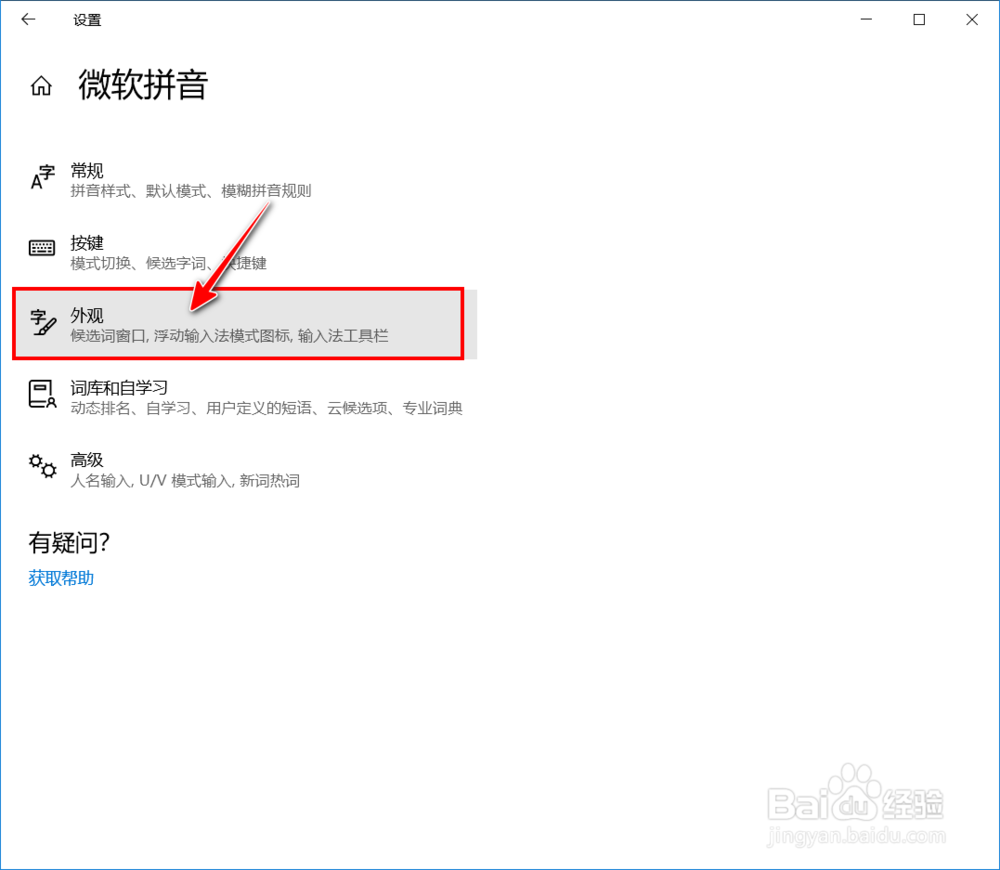Click the back arrow to return
The height and width of the screenshot is (870, 1000).
(28, 19)
